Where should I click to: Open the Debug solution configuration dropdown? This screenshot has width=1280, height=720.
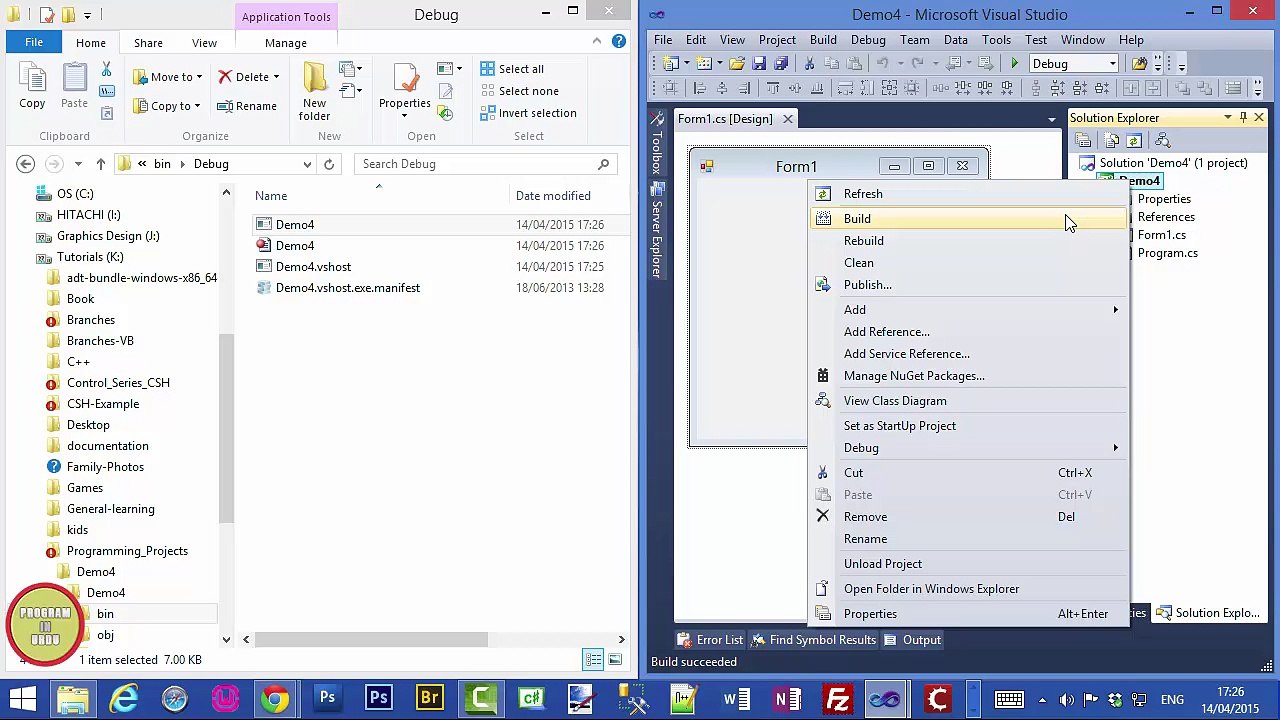[x=1112, y=64]
